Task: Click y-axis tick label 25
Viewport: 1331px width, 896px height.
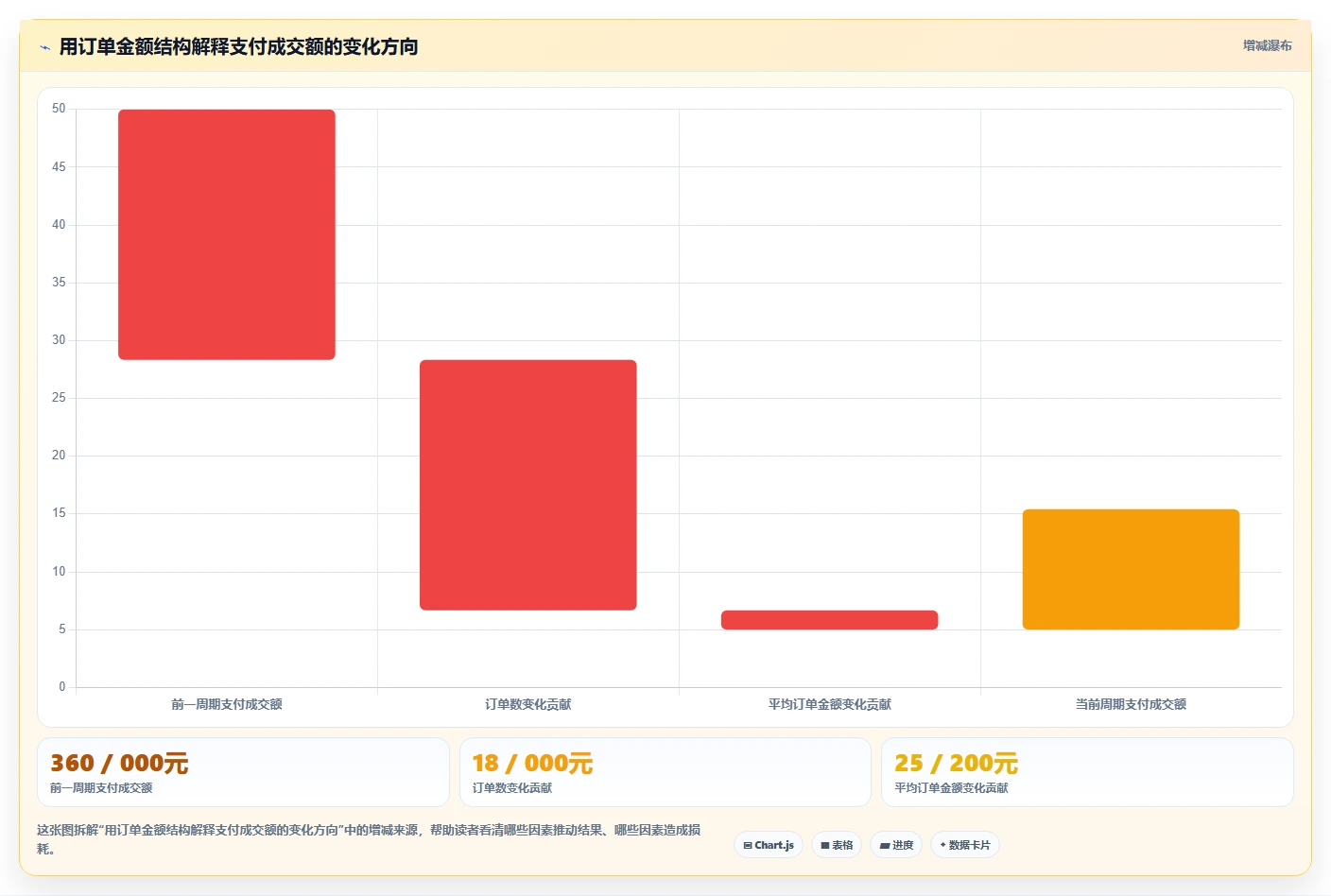Action: pos(59,398)
